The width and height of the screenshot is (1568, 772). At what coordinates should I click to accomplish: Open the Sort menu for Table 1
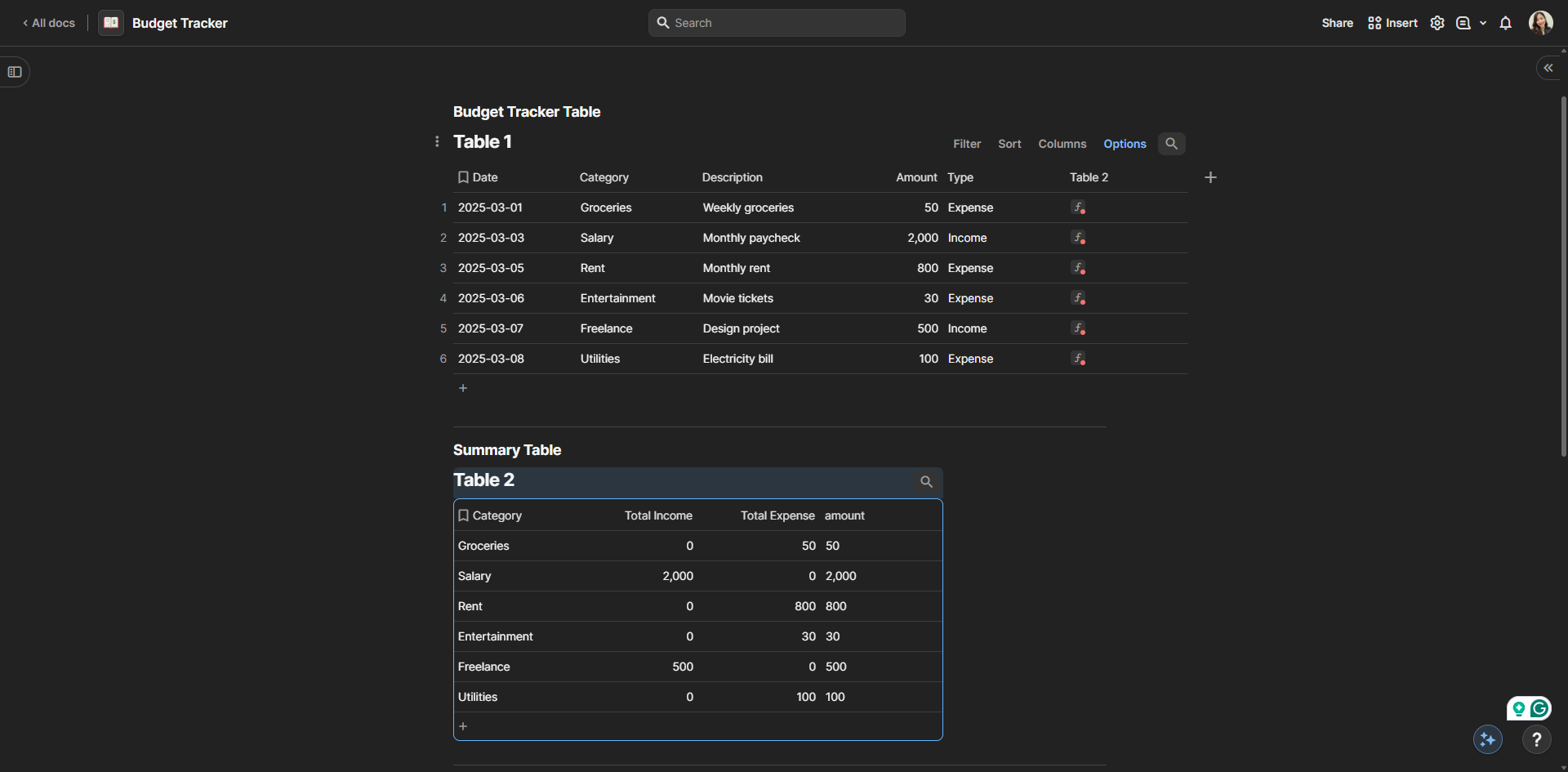(x=1009, y=144)
